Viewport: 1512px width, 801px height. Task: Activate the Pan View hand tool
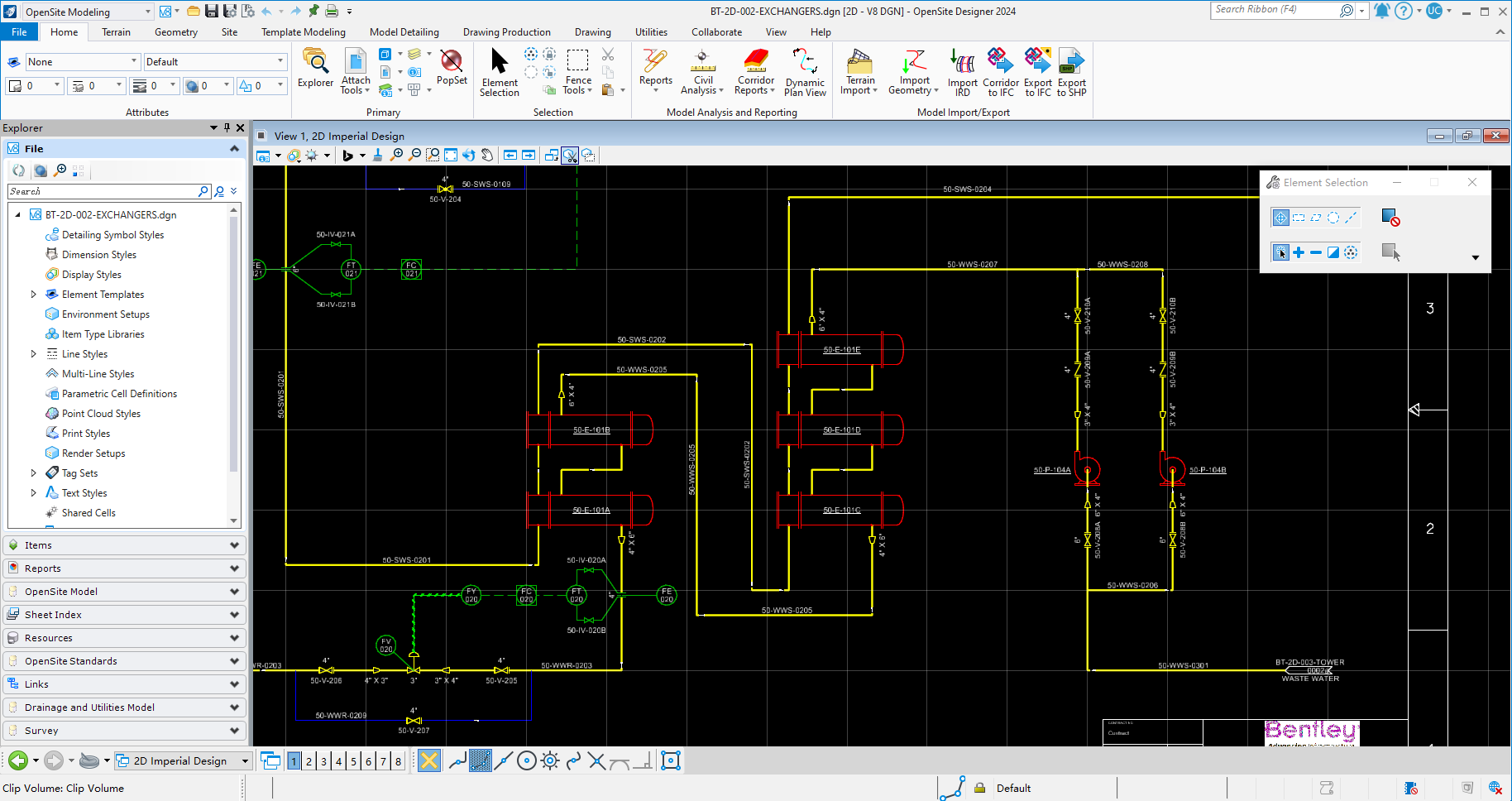point(487,155)
